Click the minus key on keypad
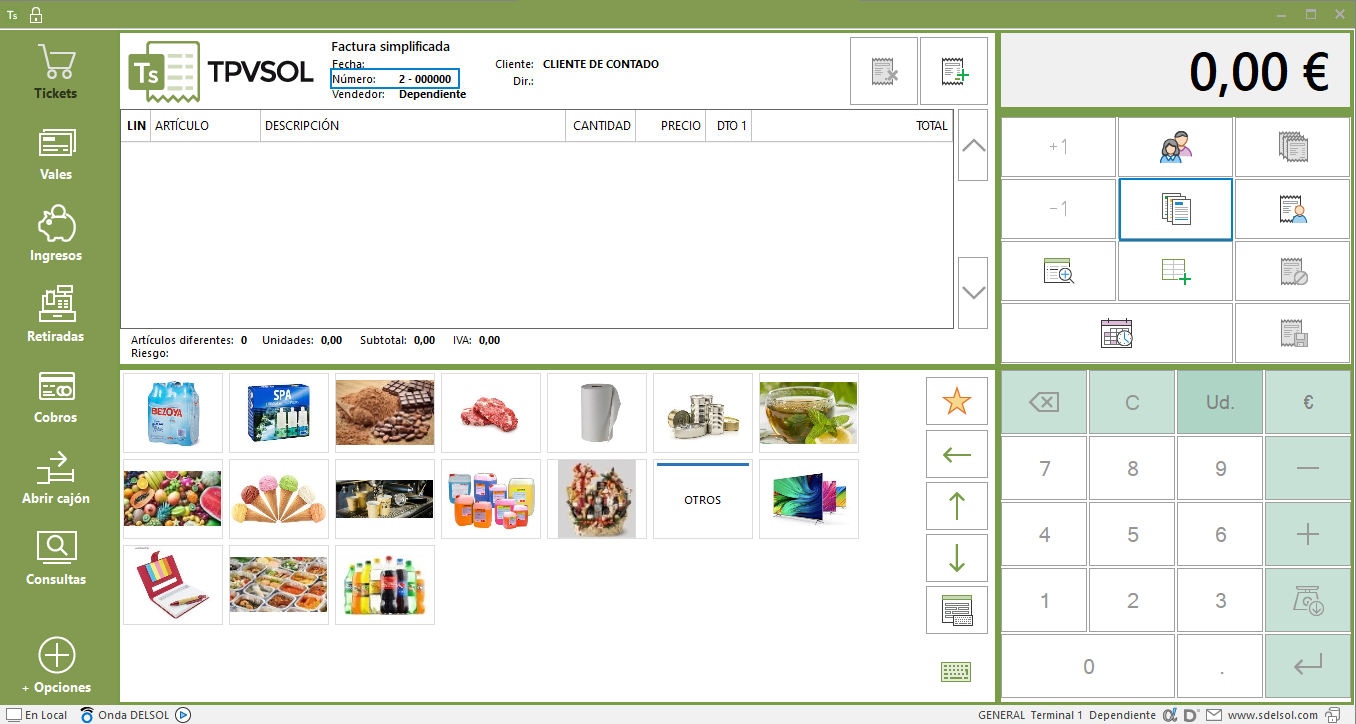 (1308, 468)
